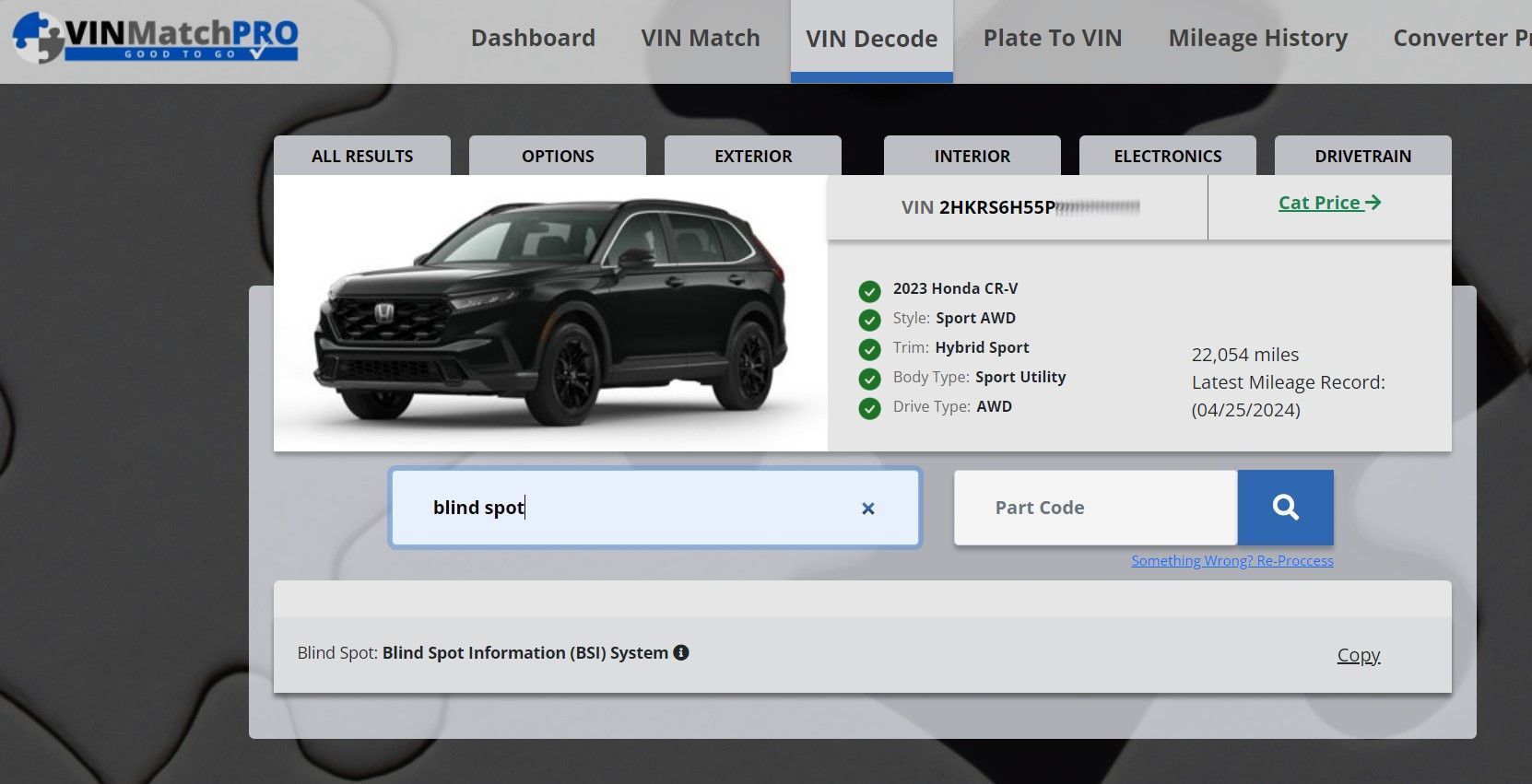
Task: Click the black Honda CR-V image
Action: click(x=551, y=313)
